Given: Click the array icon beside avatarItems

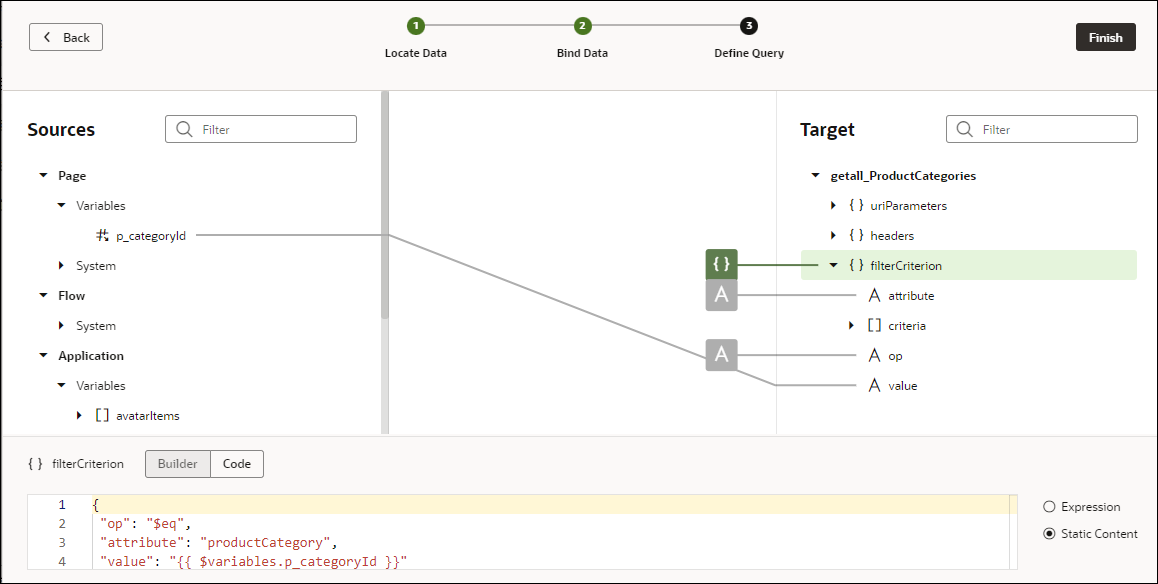Looking at the screenshot, I should pyautogui.click(x=101, y=415).
